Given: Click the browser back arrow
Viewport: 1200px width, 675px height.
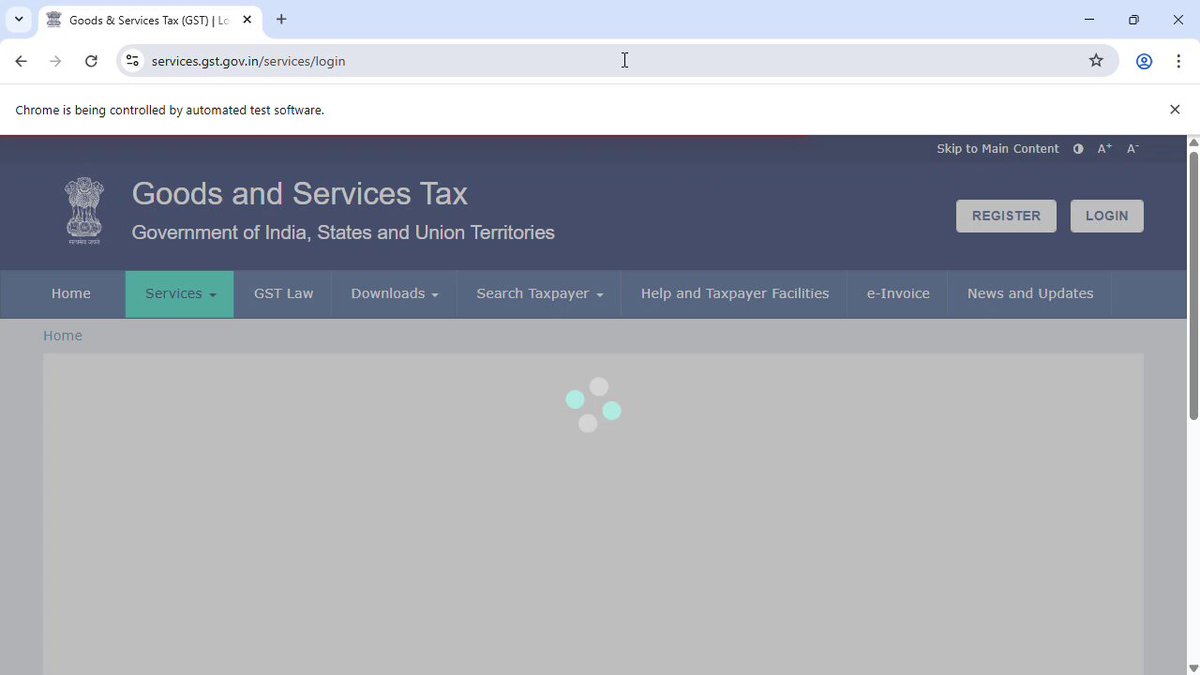Looking at the screenshot, I should [21, 61].
